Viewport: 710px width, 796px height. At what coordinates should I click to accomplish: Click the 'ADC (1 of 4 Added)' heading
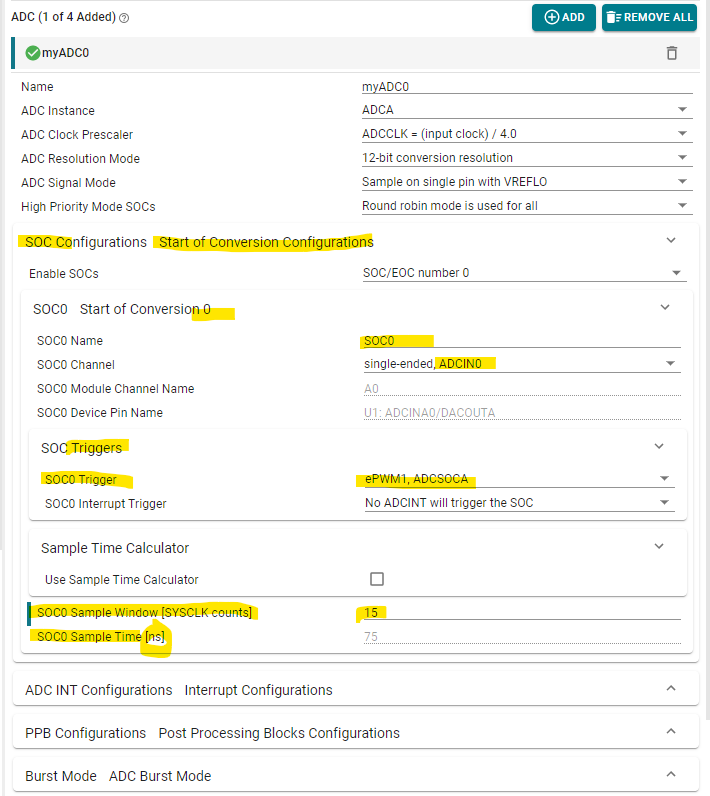coord(63,17)
